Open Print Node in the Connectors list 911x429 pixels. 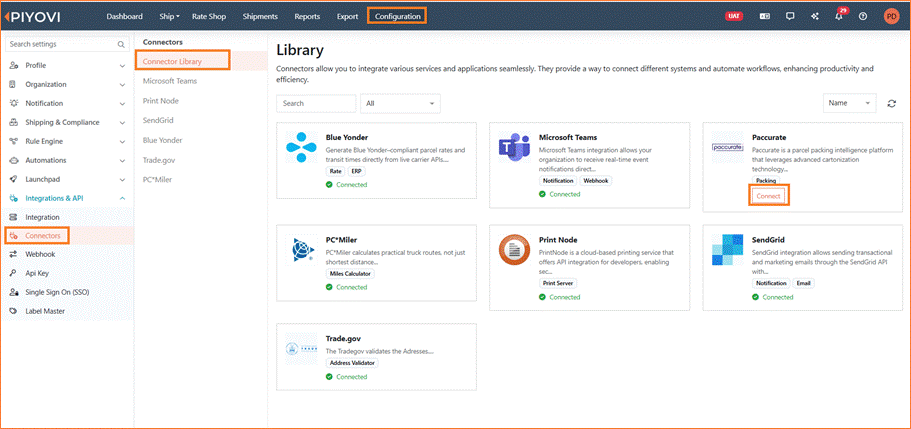point(160,101)
